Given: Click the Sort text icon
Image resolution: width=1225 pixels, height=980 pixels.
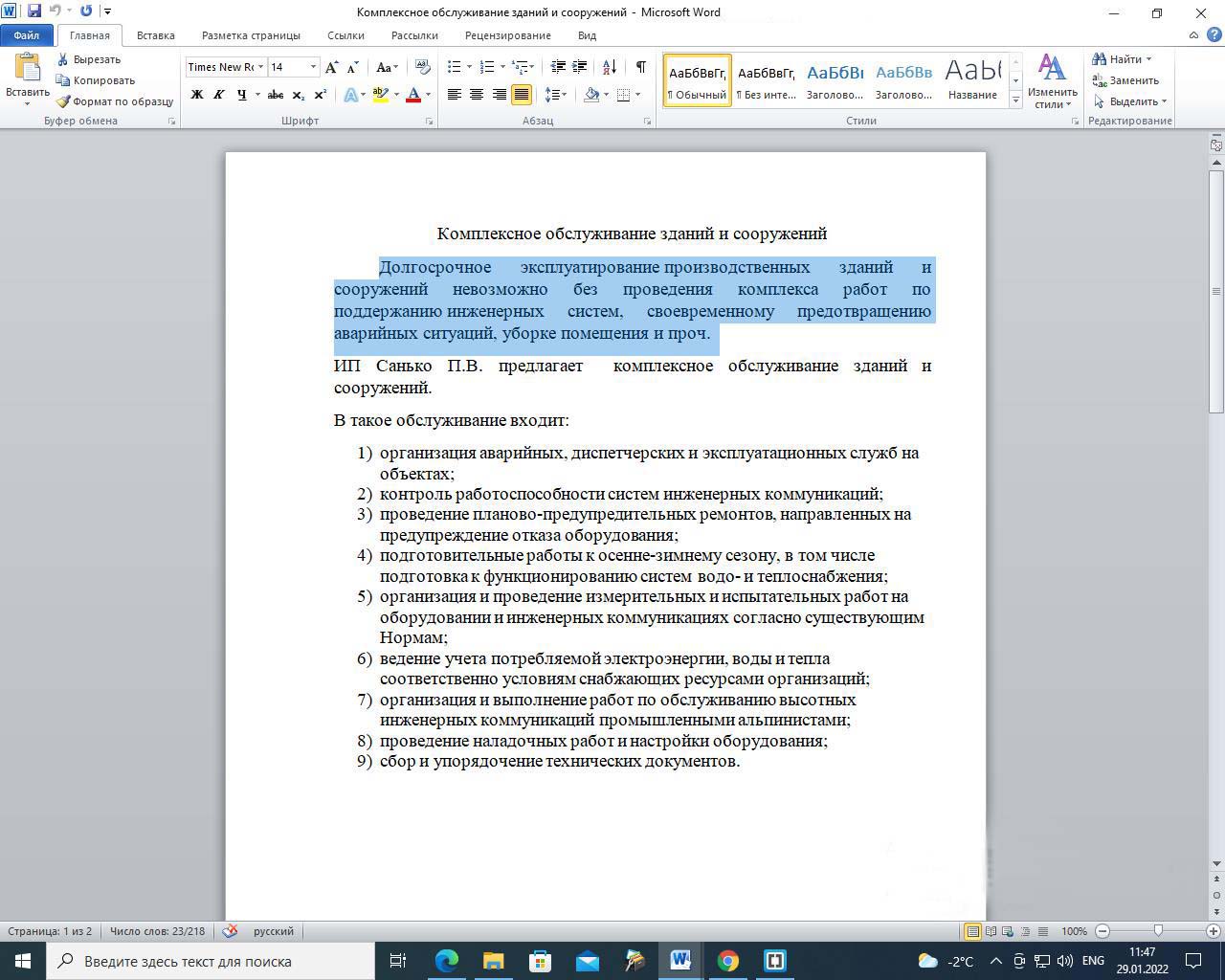Looking at the screenshot, I should coord(611,67).
